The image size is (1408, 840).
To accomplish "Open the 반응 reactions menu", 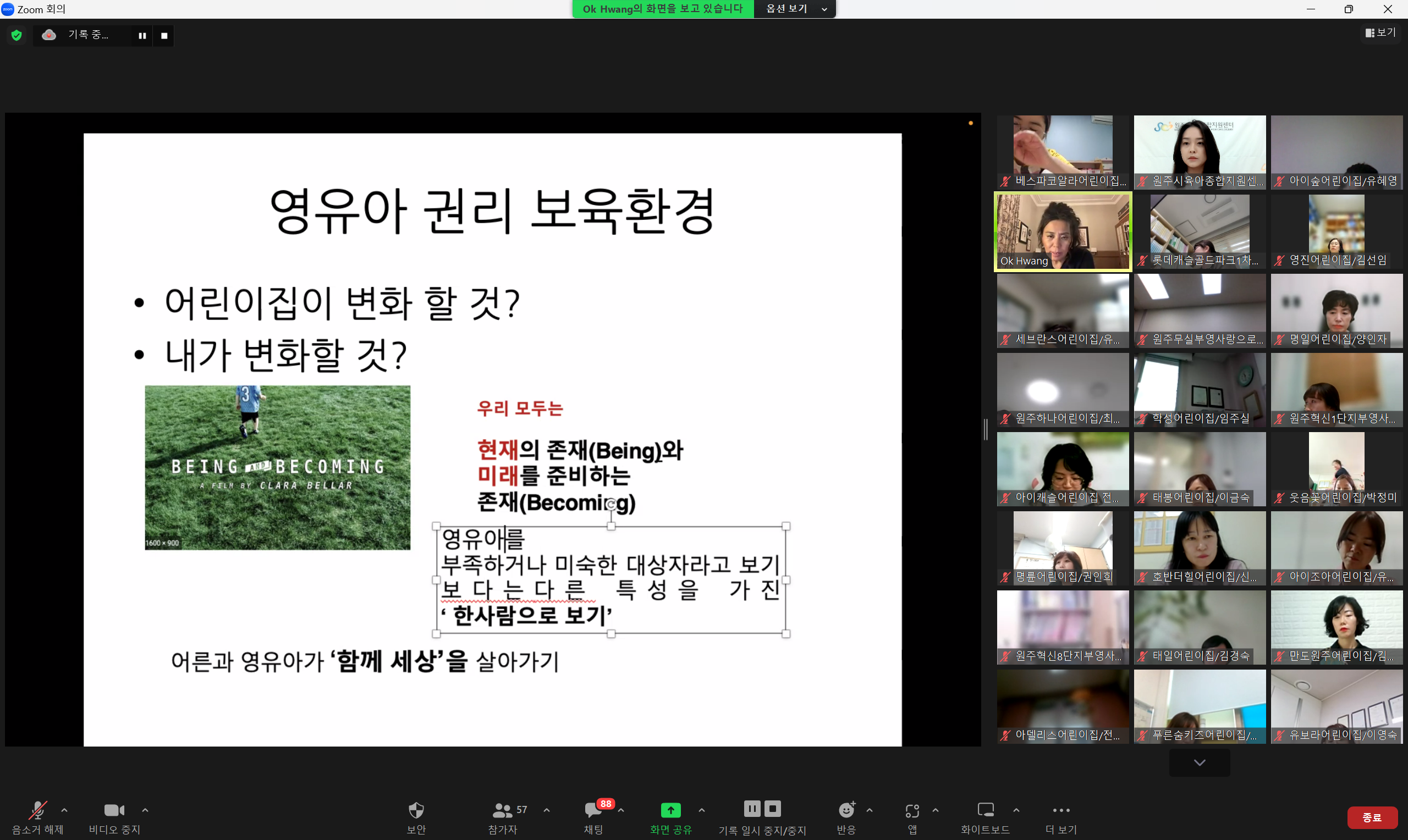I will [x=846, y=818].
